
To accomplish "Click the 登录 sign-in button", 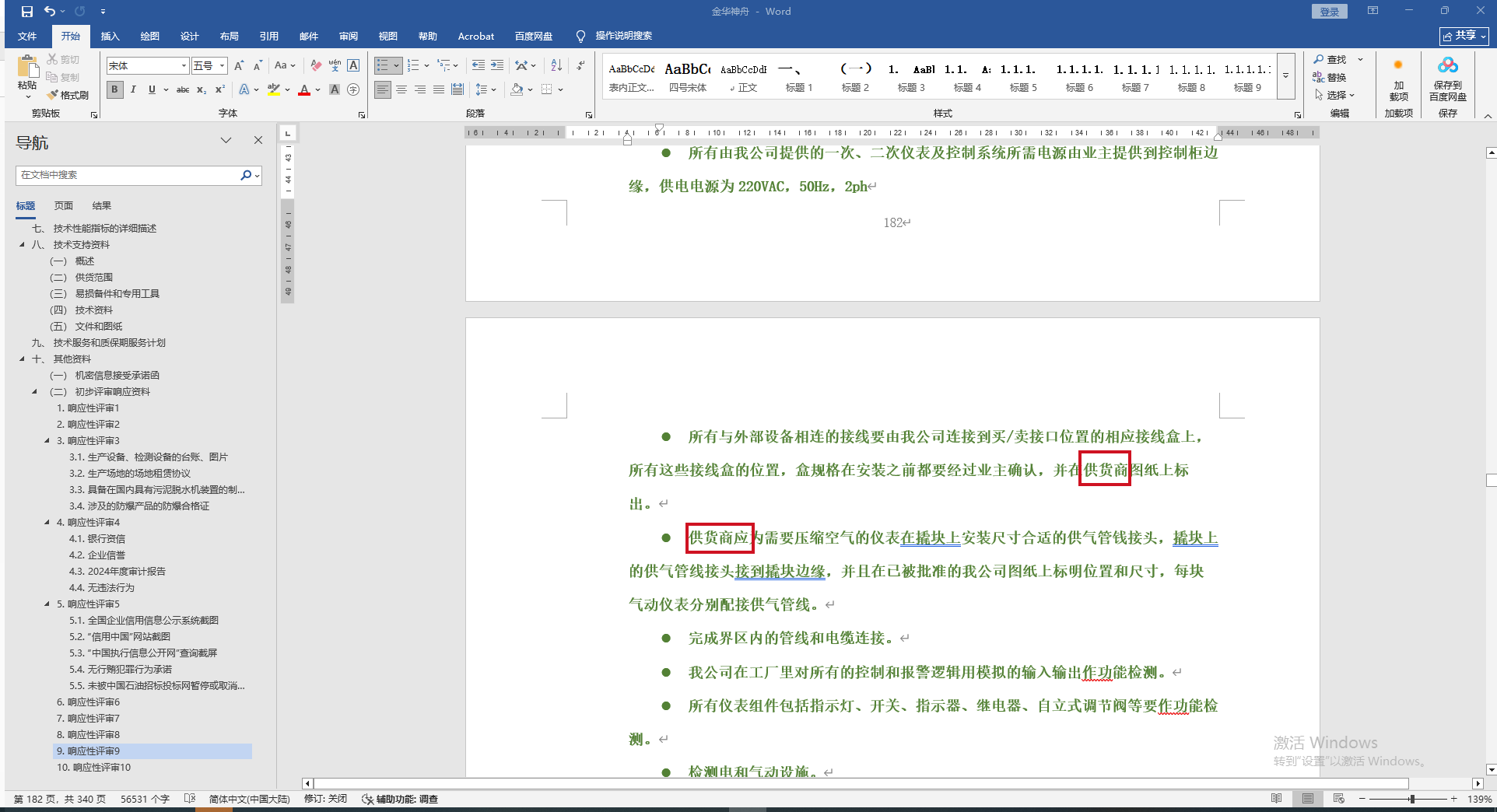I will [1329, 12].
